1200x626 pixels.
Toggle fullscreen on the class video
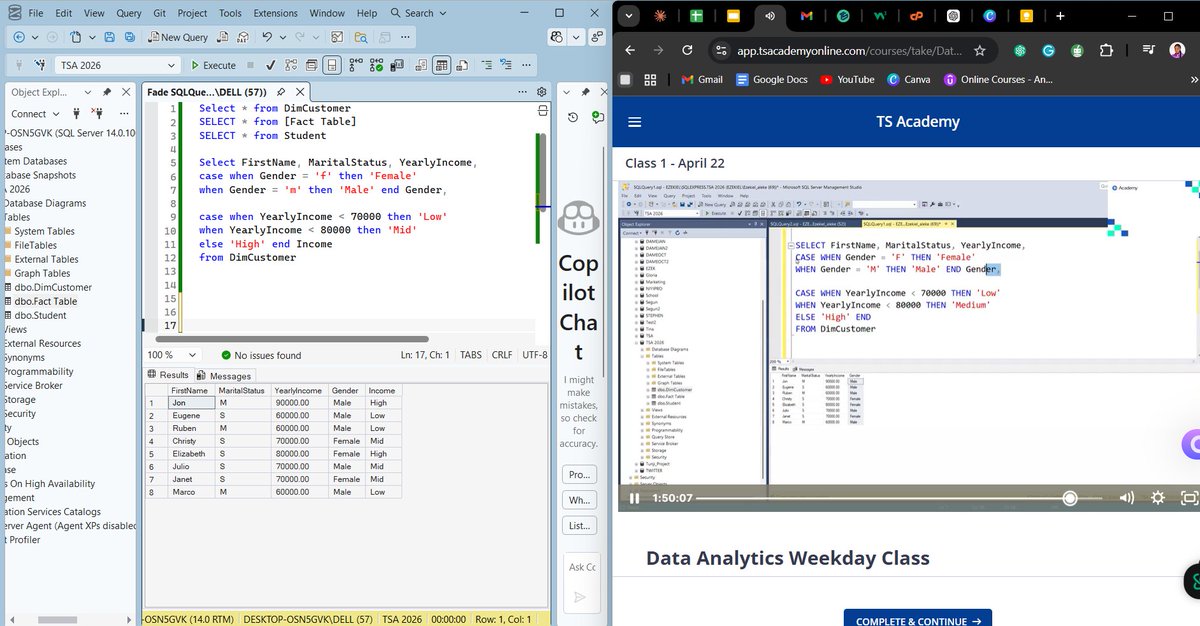point(1189,498)
